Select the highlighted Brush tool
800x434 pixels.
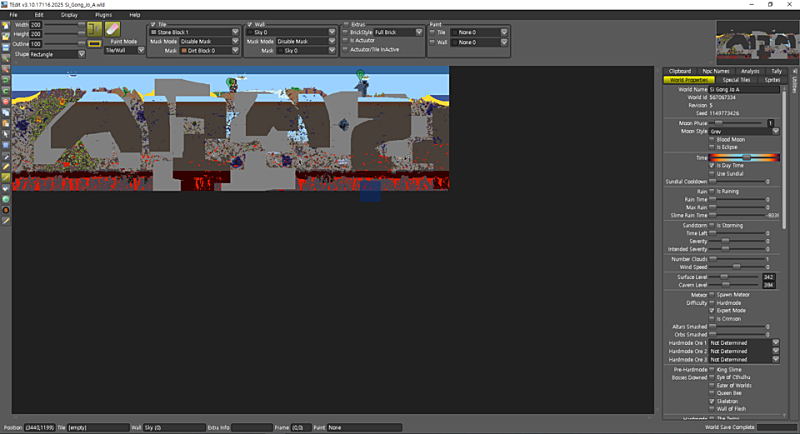tap(6, 177)
